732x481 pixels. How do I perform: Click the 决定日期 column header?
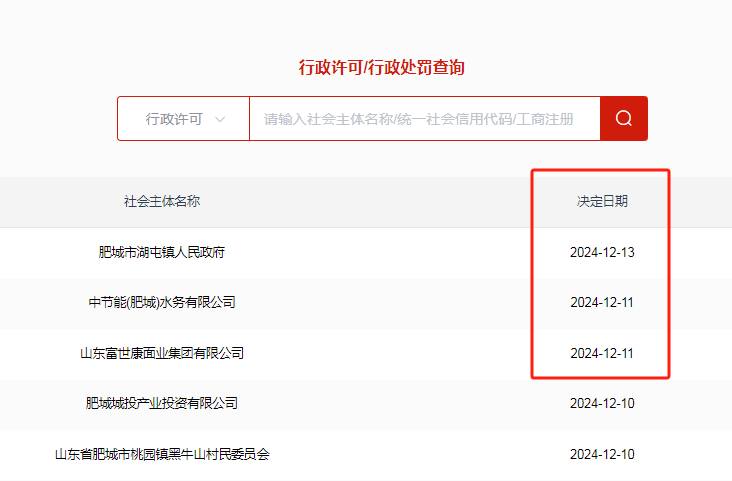click(602, 201)
